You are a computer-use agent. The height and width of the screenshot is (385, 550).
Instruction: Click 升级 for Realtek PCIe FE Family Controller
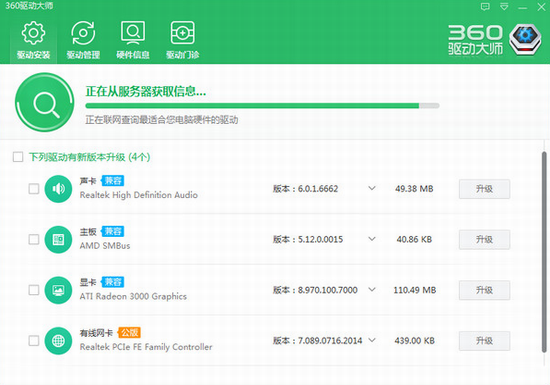484,340
